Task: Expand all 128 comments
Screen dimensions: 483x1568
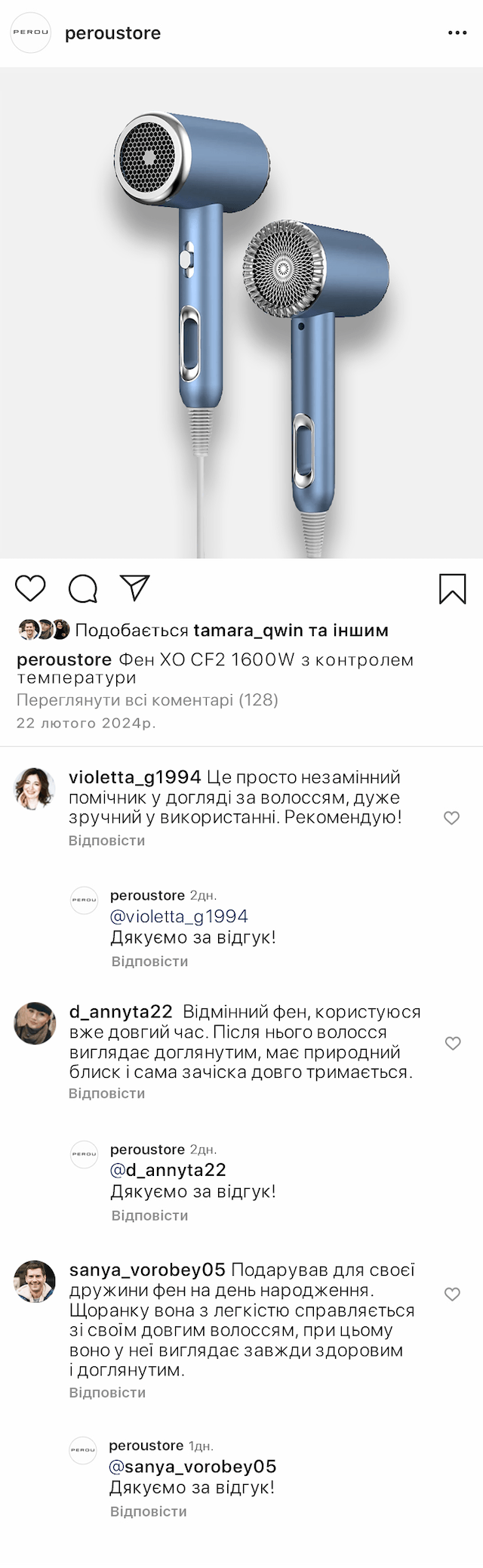Action: 147,700
